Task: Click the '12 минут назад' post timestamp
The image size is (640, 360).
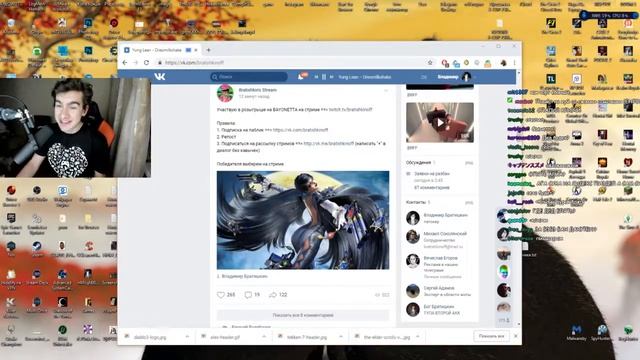Action: click(254, 97)
